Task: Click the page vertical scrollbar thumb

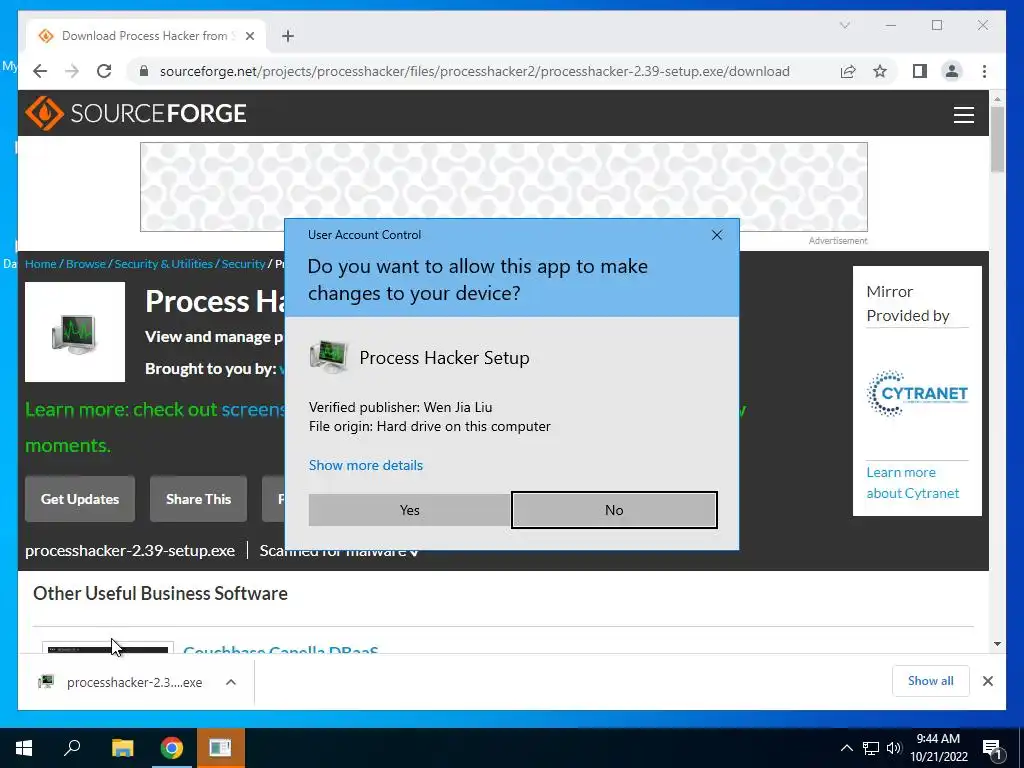Action: [997, 138]
